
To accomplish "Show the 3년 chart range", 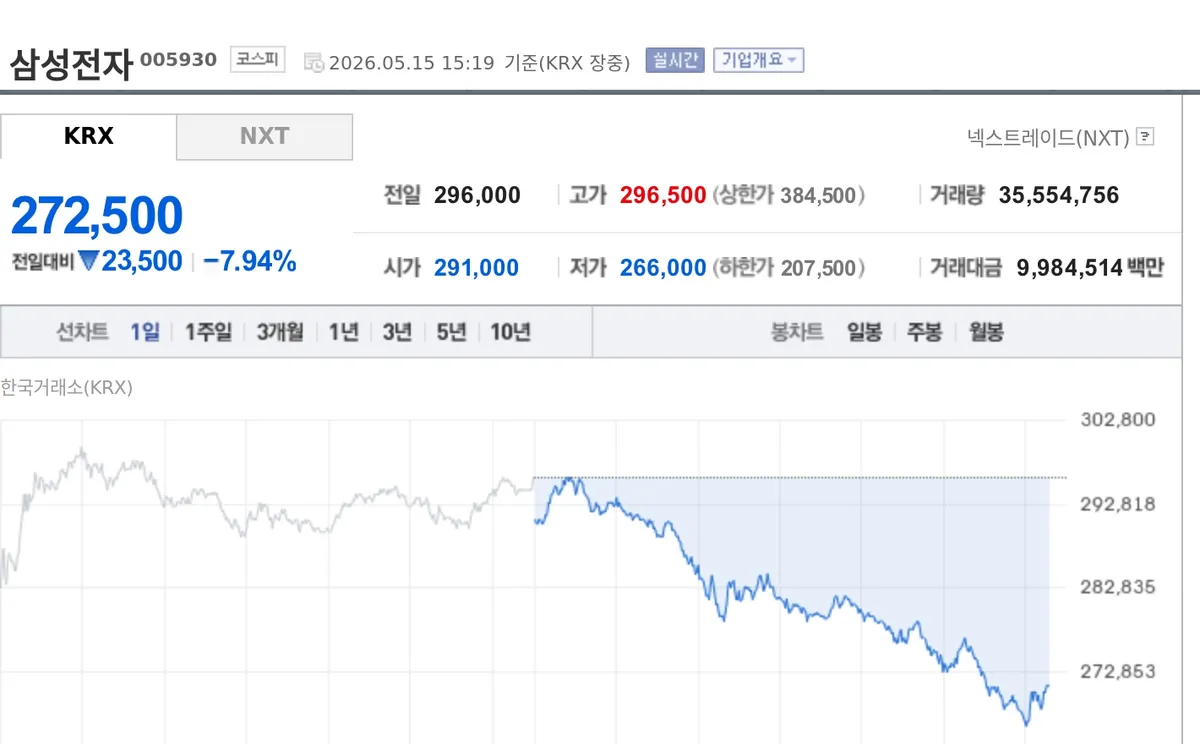I will (396, 332).
